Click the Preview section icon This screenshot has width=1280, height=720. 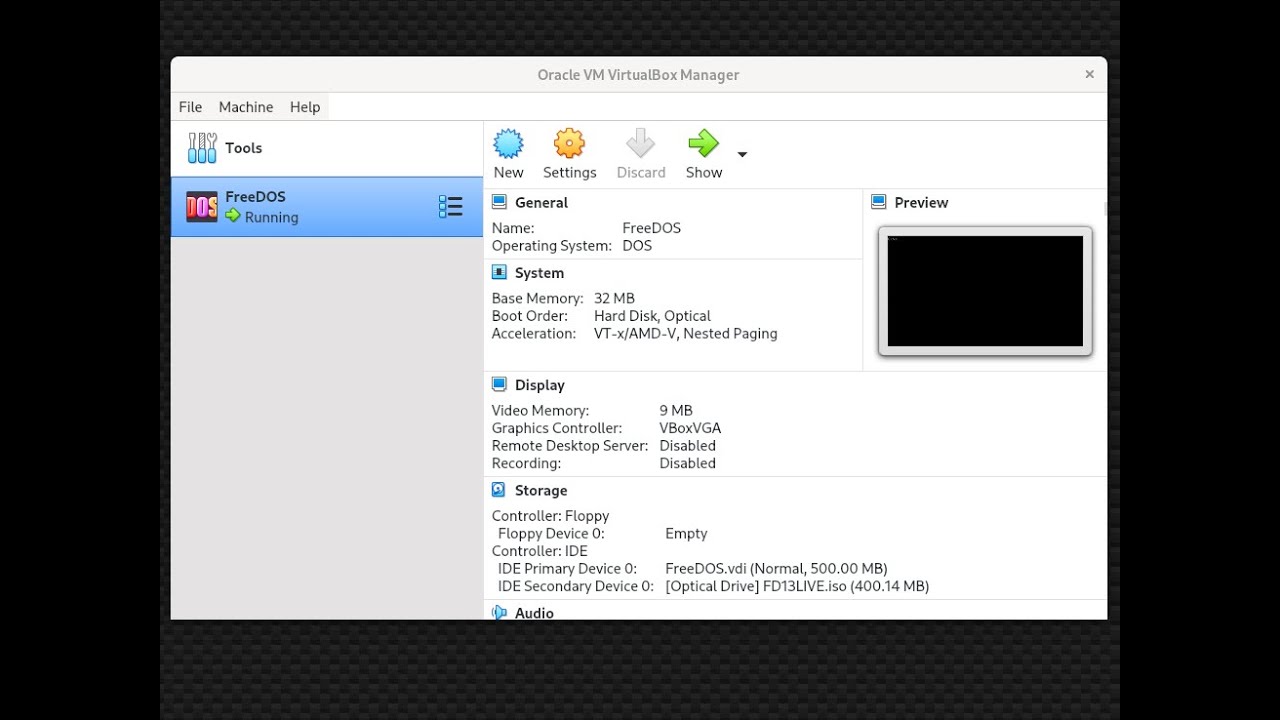tap(879, 202)
